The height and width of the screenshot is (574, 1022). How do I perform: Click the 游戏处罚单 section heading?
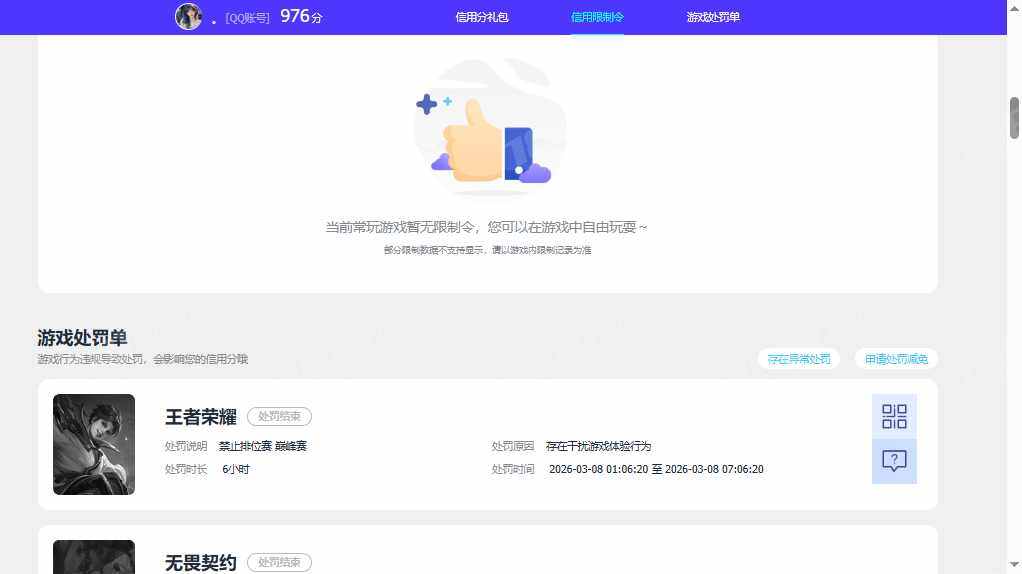82,338
